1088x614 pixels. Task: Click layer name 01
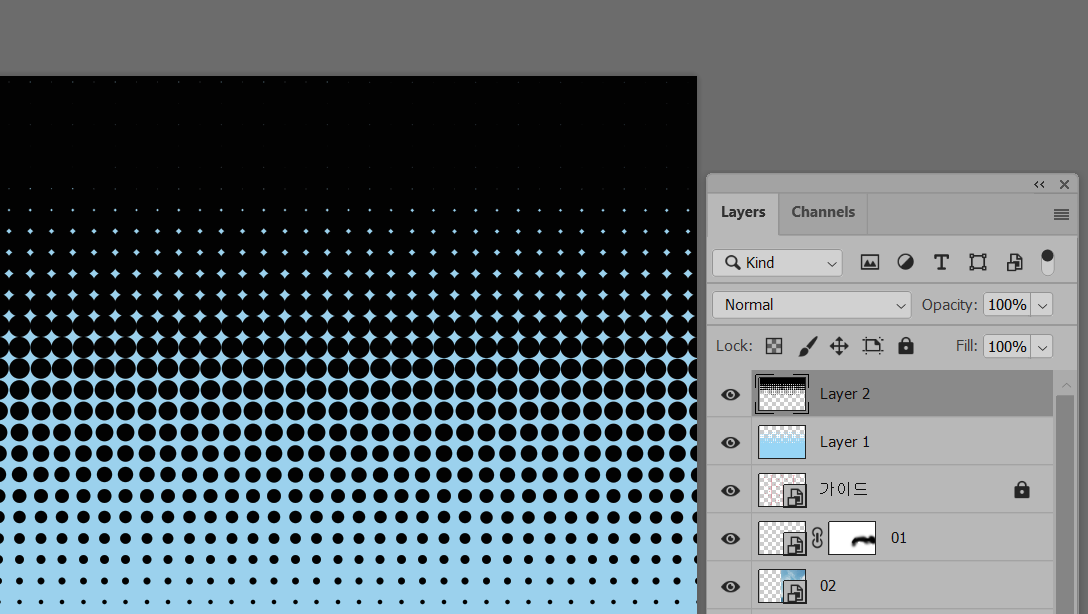[899, 538]
